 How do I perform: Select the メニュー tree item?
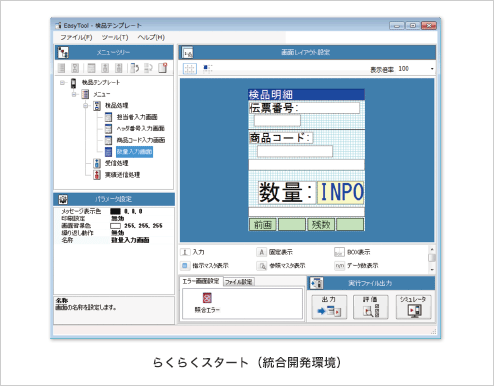pos(101,94)
